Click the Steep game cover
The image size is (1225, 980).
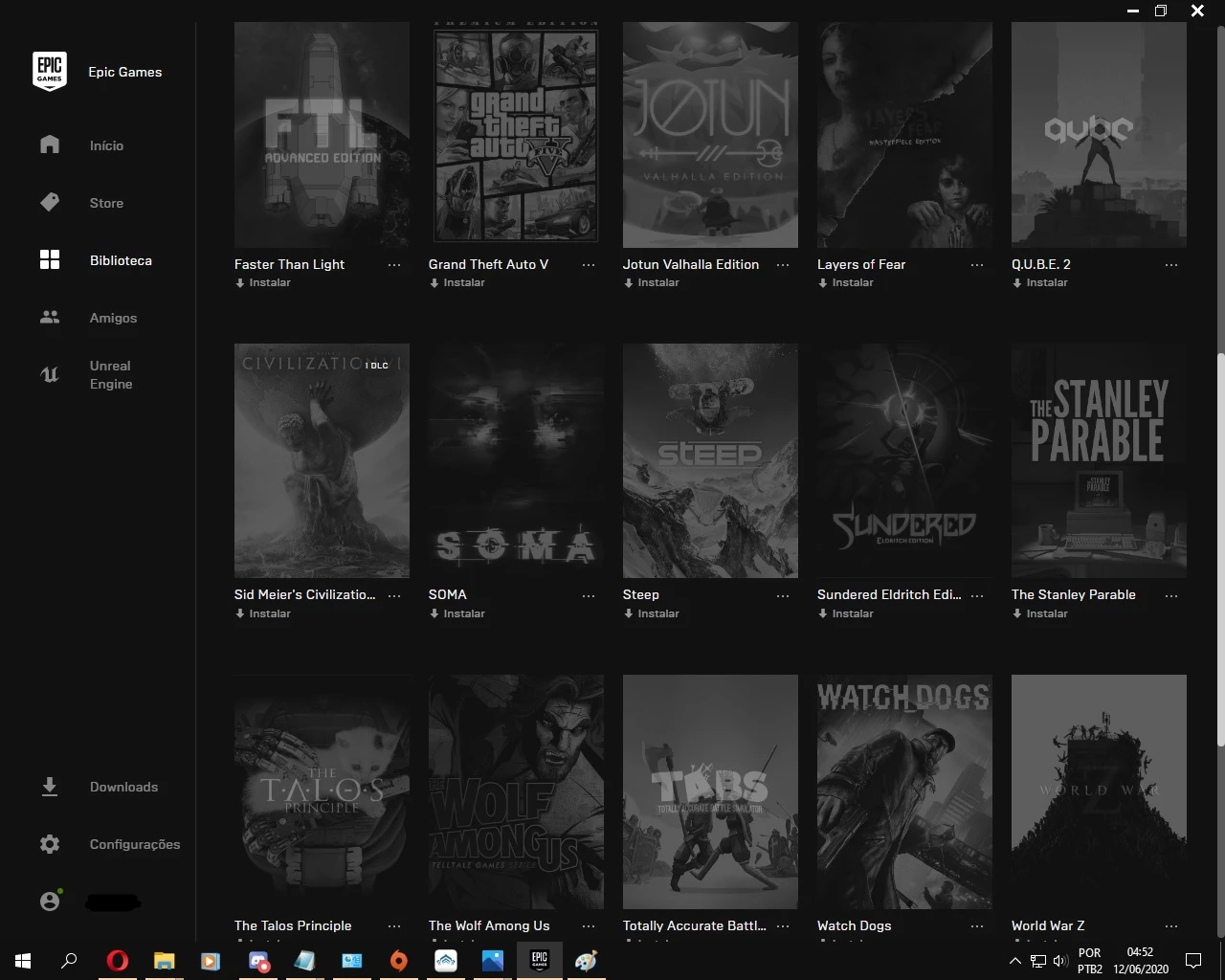[710, 460]
